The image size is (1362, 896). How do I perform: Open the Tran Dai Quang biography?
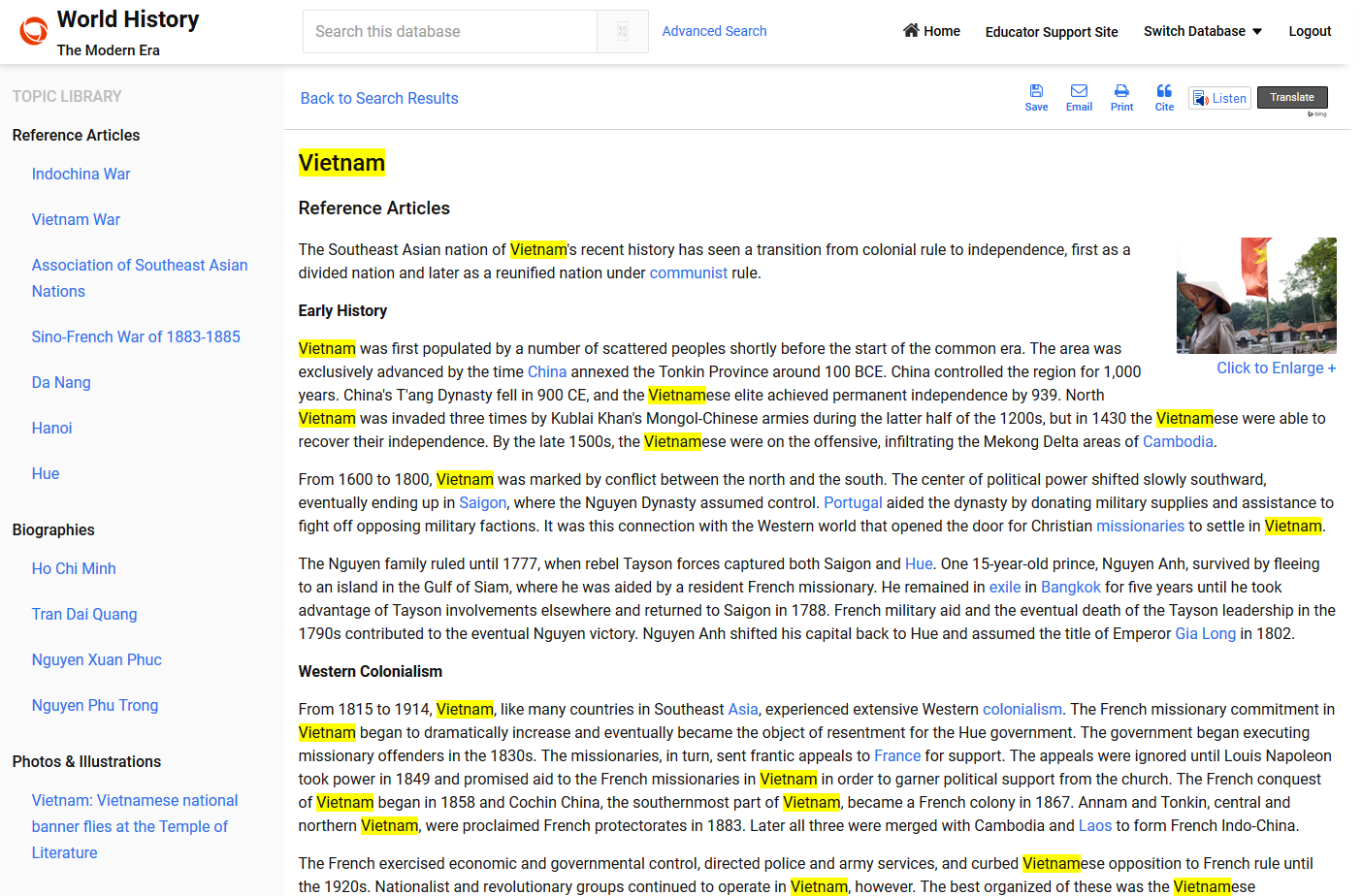coord(84,614)
